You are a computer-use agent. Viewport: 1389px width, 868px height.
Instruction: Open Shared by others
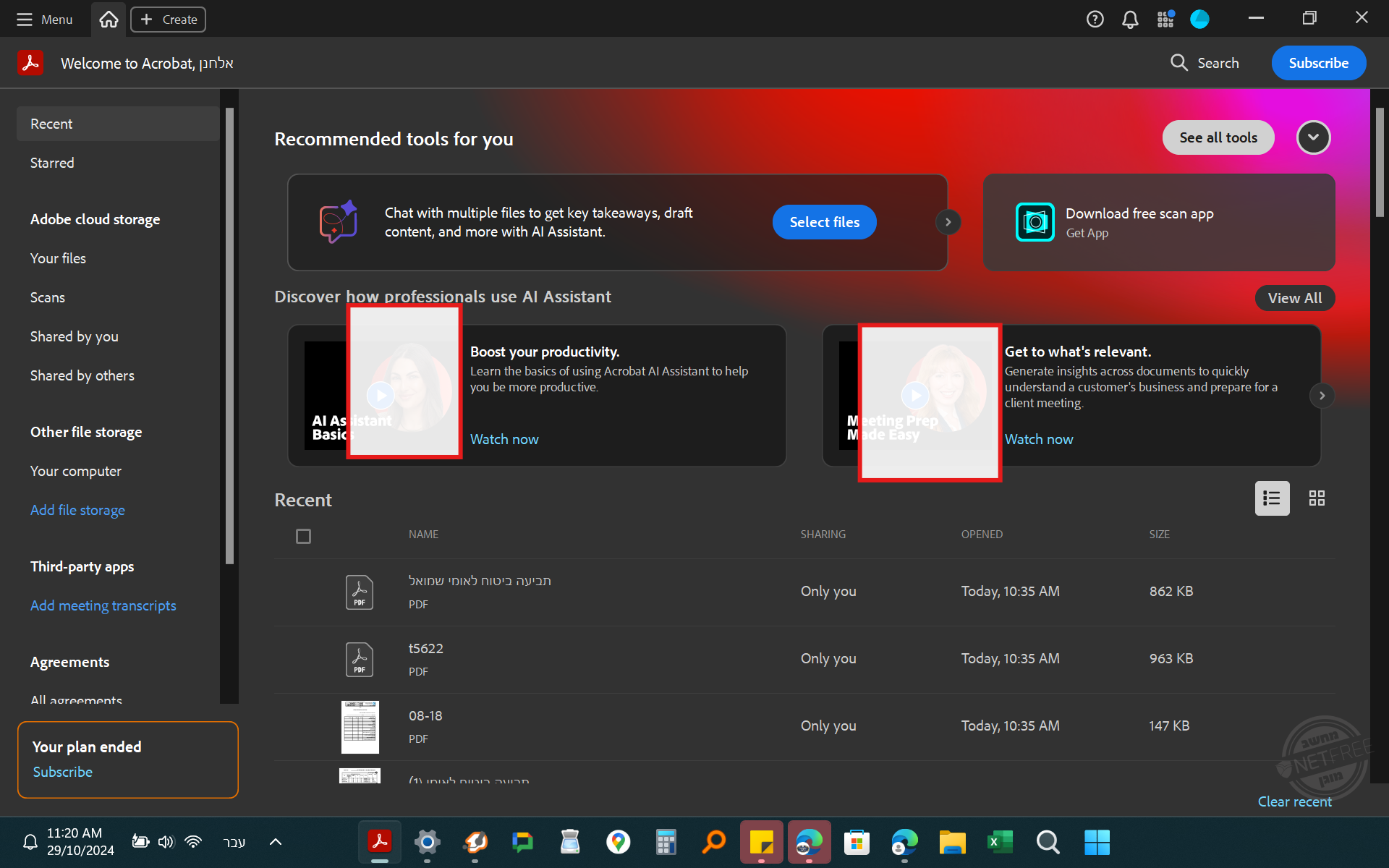82,375
